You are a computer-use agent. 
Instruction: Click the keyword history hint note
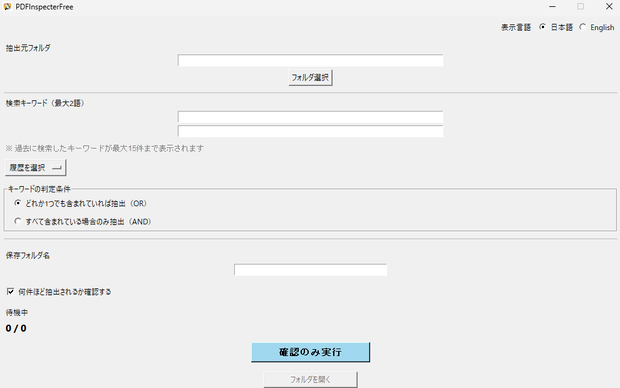(104, 148)
